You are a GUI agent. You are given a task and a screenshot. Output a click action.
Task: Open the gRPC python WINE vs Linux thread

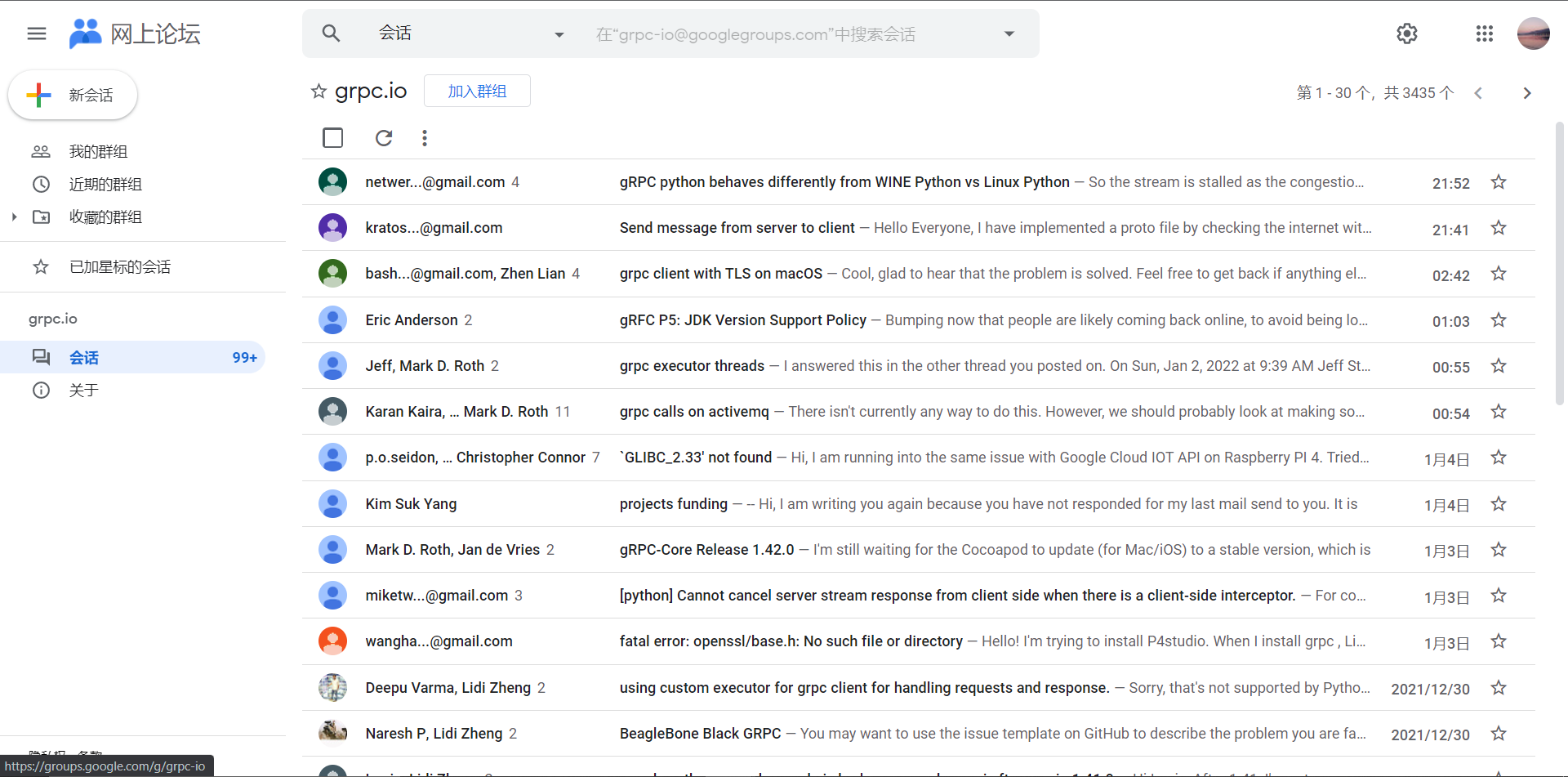(844, 181)
